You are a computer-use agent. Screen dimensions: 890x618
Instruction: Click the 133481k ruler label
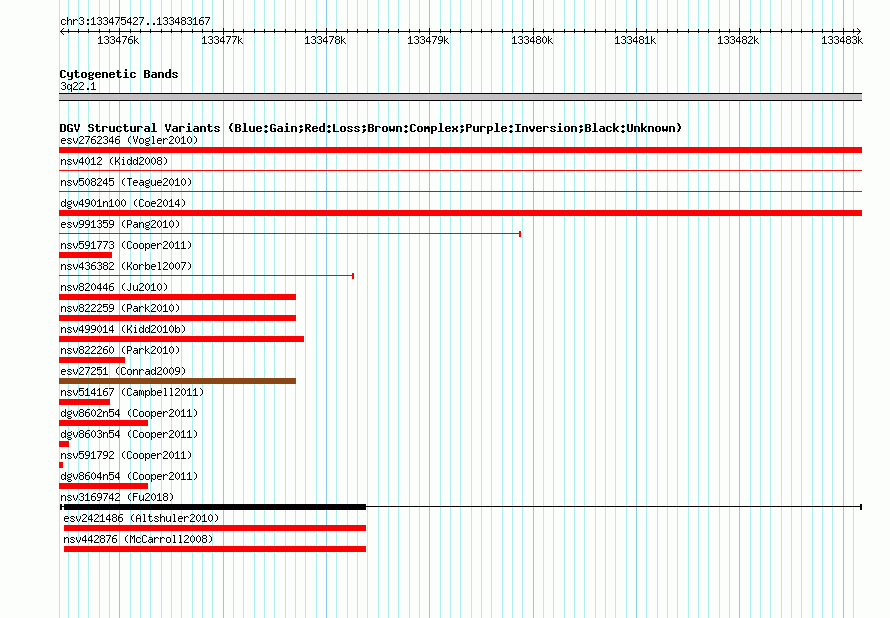point(635,40)
